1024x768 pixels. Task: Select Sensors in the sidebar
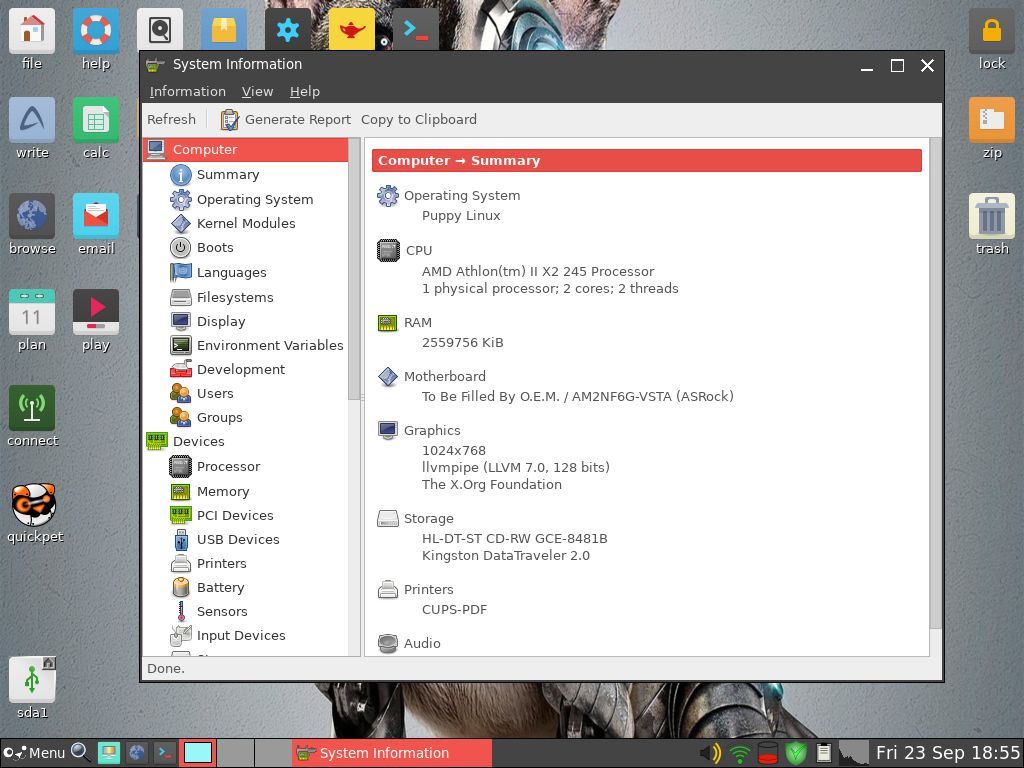point(222,611)
